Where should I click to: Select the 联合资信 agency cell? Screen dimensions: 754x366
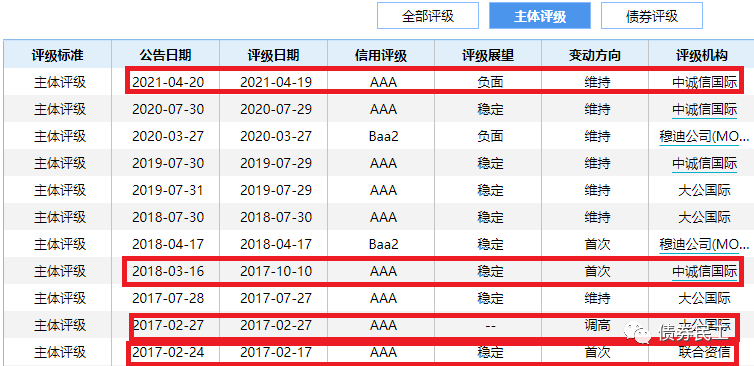[x=704, y=352]
